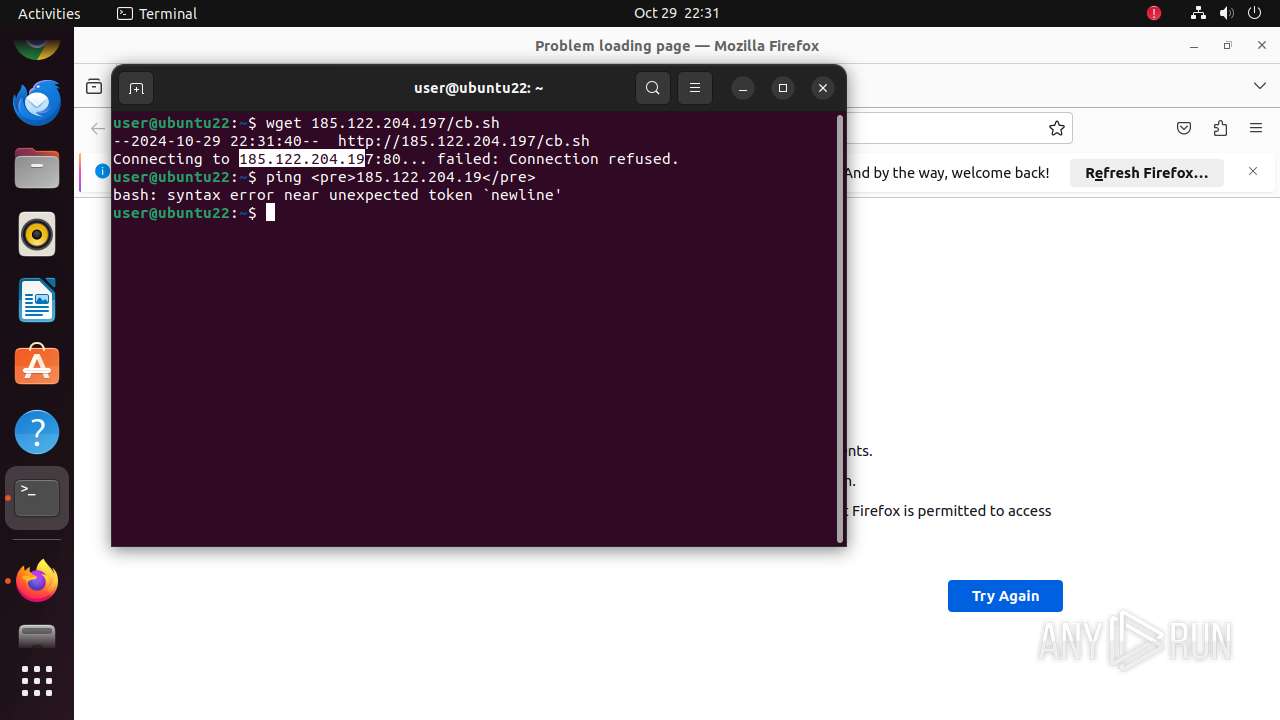Open Terminal hamburger menu
The image size is (1280, 720).
(695, 88)
